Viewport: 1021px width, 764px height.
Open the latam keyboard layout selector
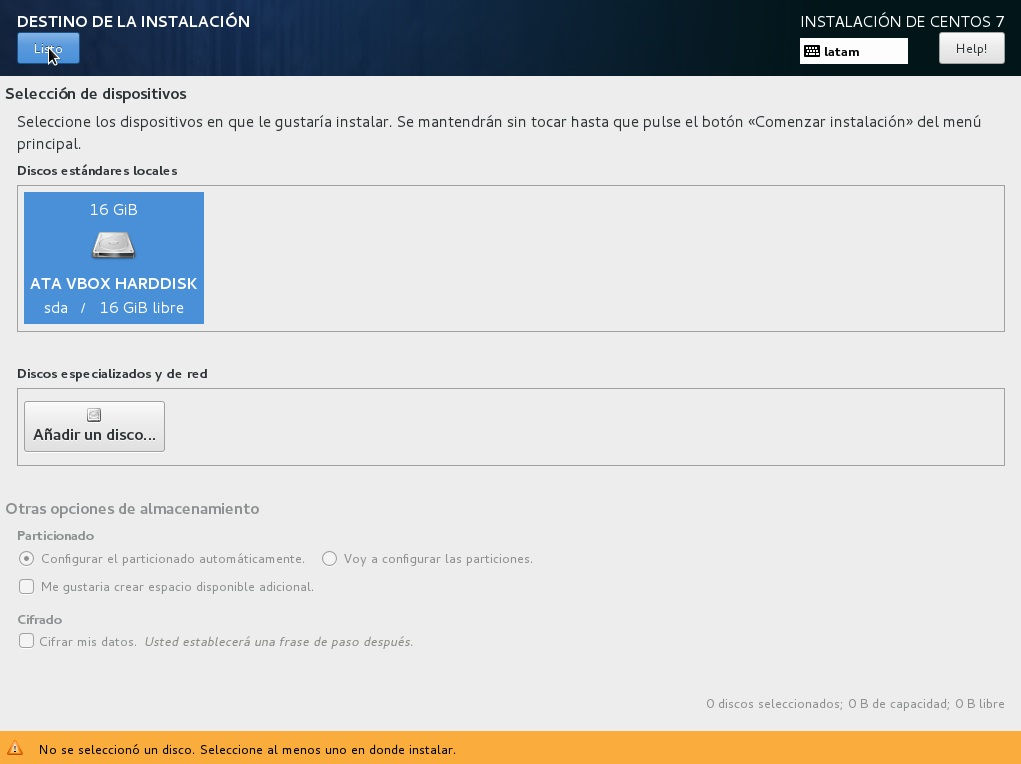[853, 50]
